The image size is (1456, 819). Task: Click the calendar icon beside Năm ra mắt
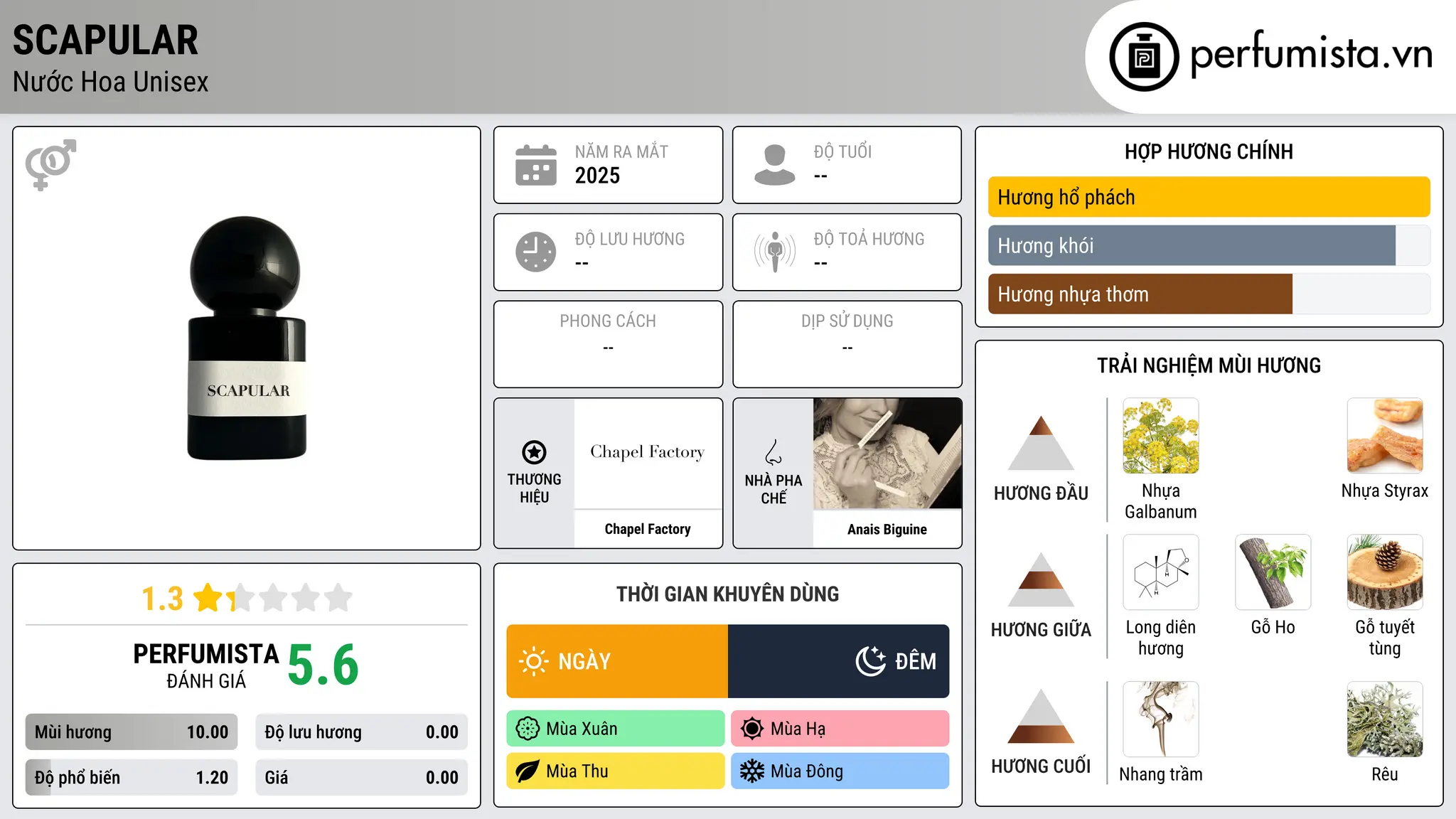click(x=536, y=165)
